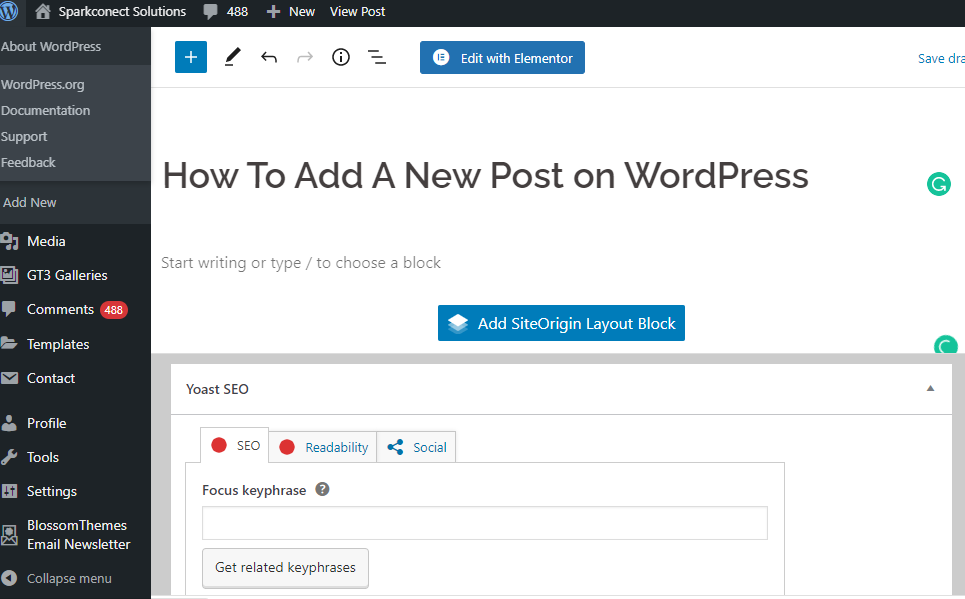
Task: Click the Settings sliders icon
Action: coord(9,491)
